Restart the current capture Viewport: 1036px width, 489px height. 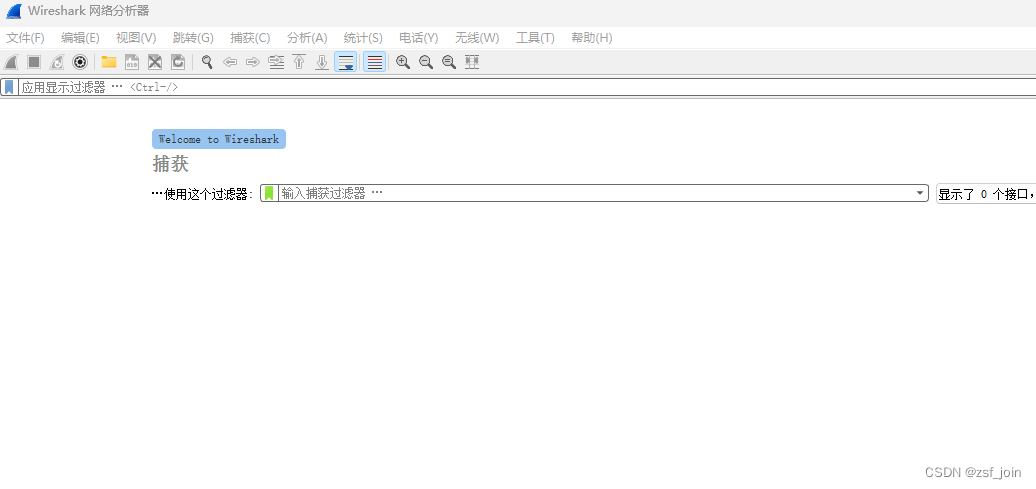[x=57, y=62]
